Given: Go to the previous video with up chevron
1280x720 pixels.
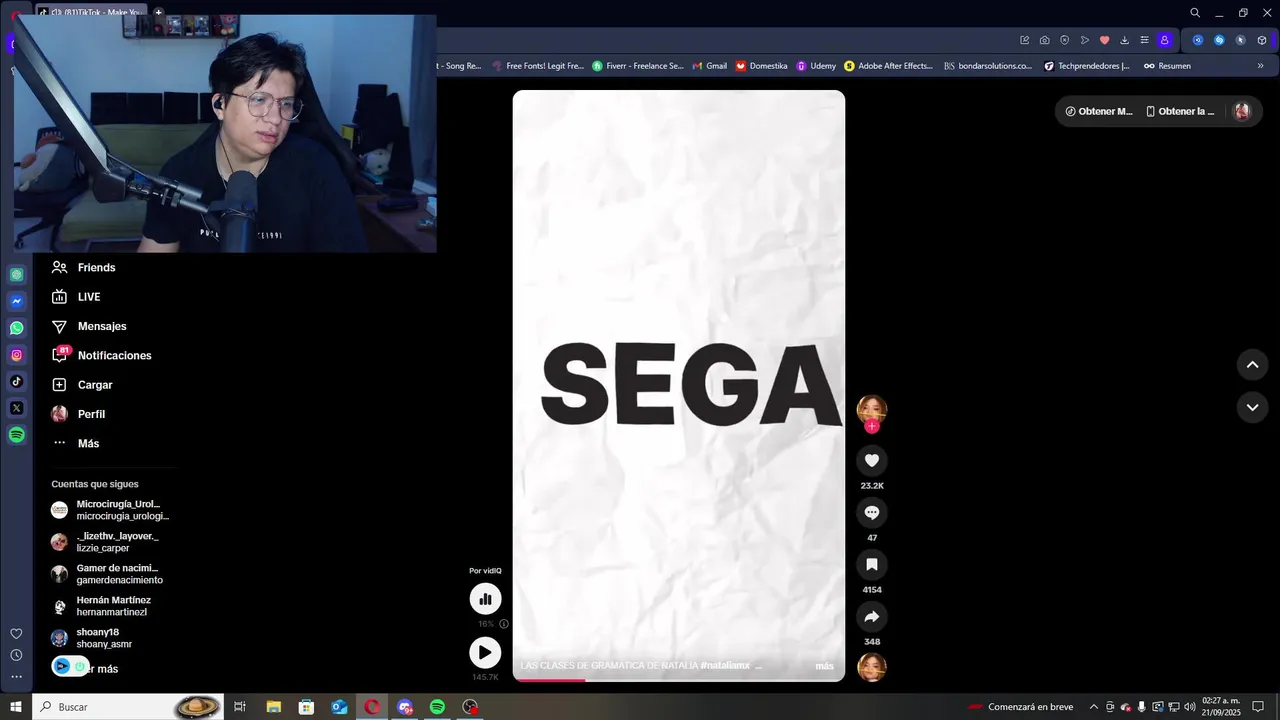Looking at the screenshot, I should pyautogui.click(x=1252, y=365).
